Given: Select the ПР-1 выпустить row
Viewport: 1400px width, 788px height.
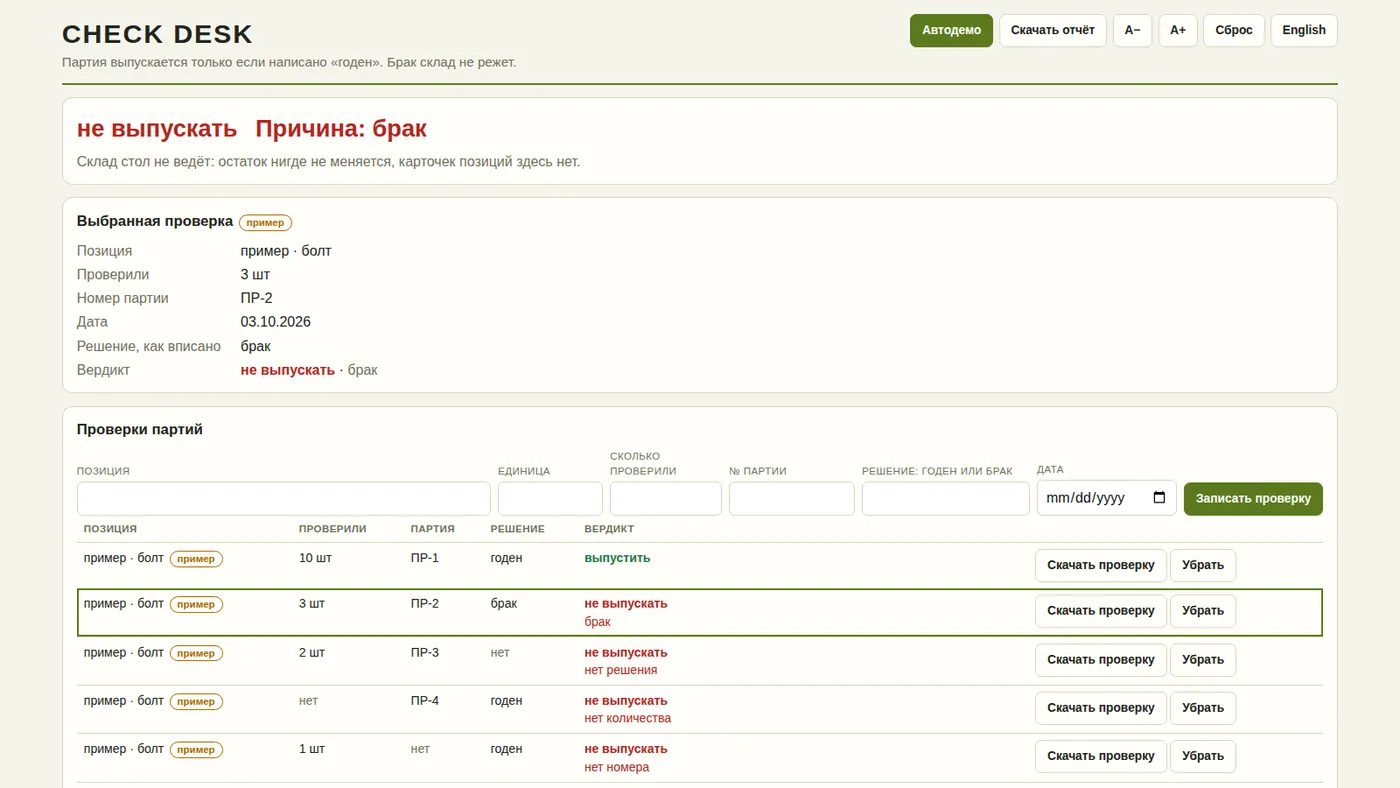Looking at the screenshot, I should [700, 566].
